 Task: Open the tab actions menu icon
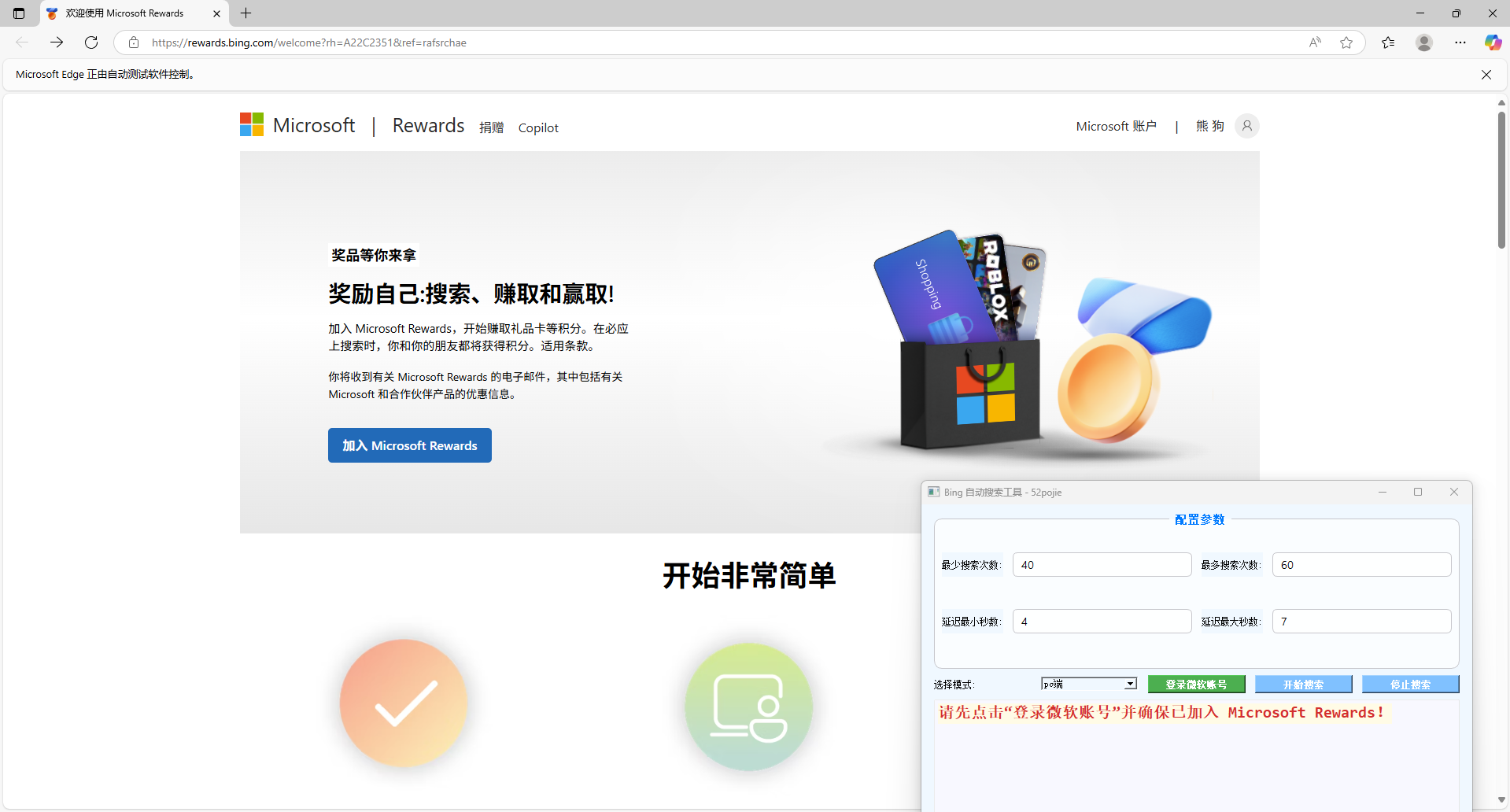(19, 13)
